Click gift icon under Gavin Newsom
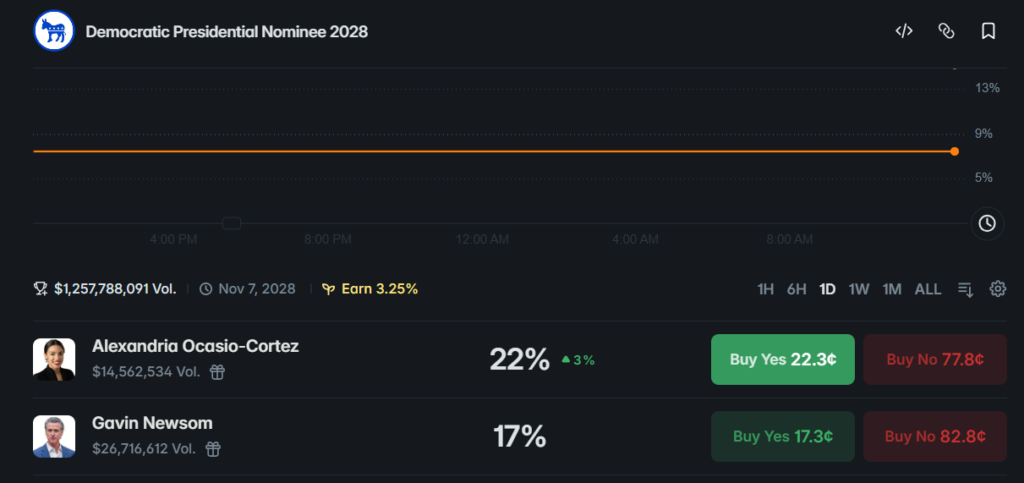The width and height of the screenshot is (1024, 483). tap(213, 449)
